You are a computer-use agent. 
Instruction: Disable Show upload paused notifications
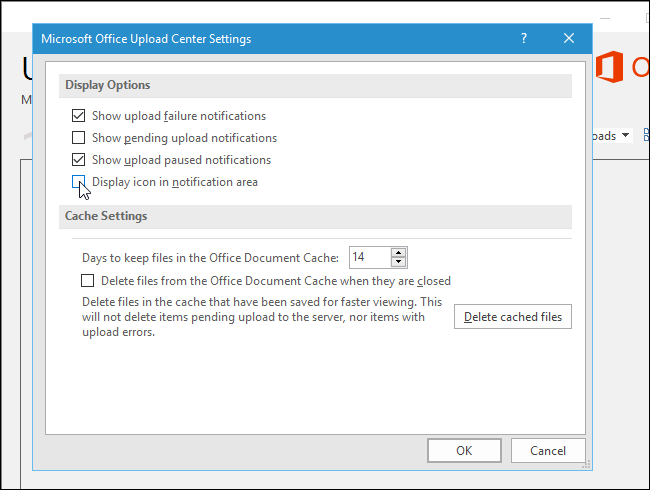click(x=78, y=160)
